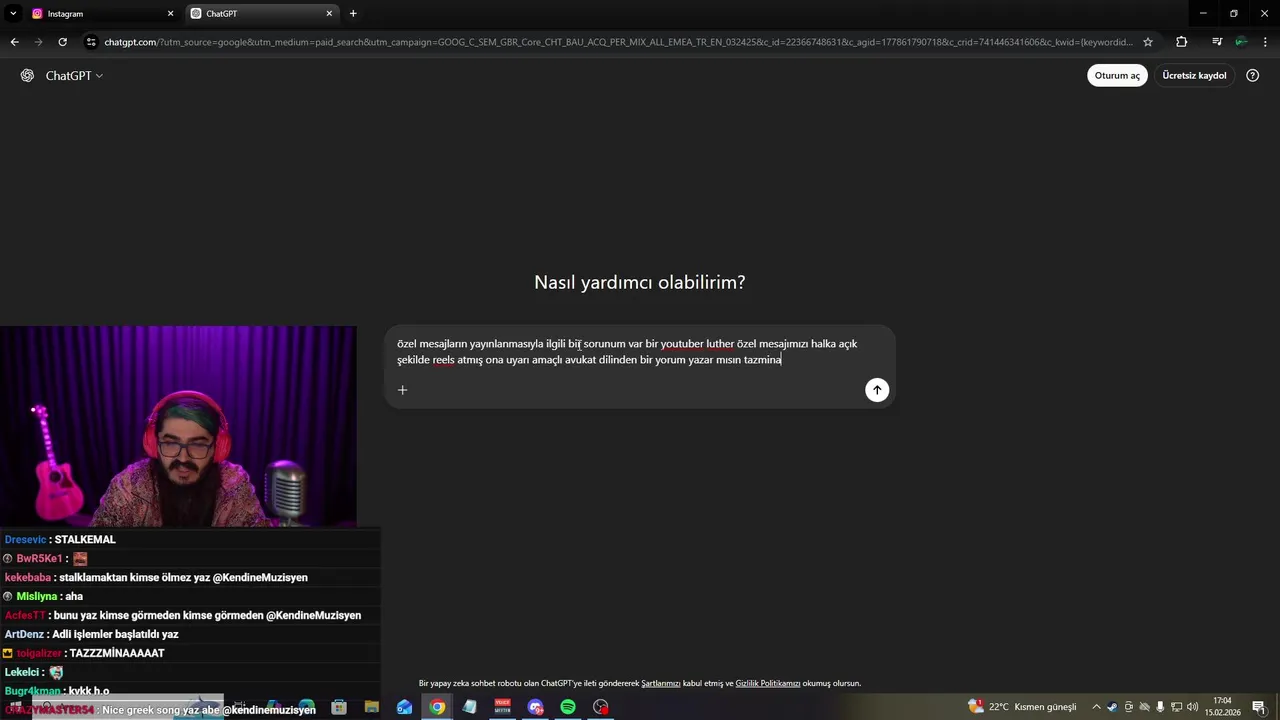Expand the ChatGPT model dropdown
This screenshot has height=720, width=1280.
75,76
